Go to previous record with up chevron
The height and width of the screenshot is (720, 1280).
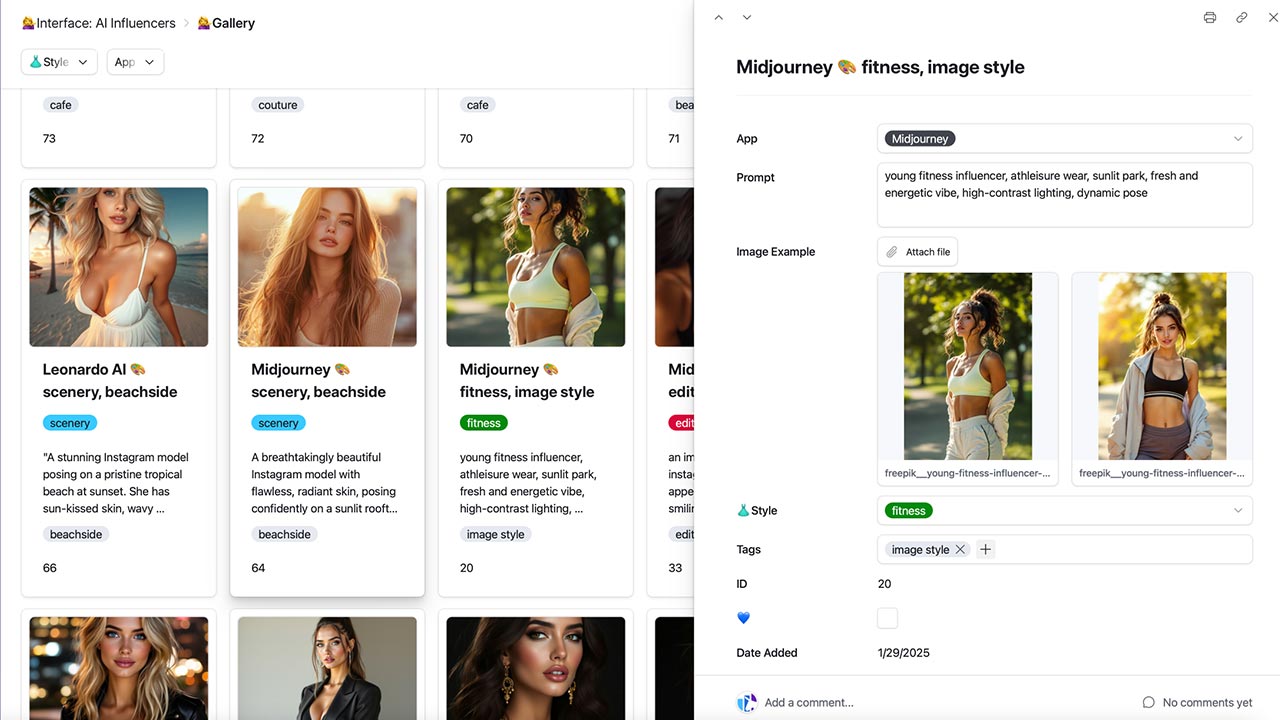tap(718, 17)
